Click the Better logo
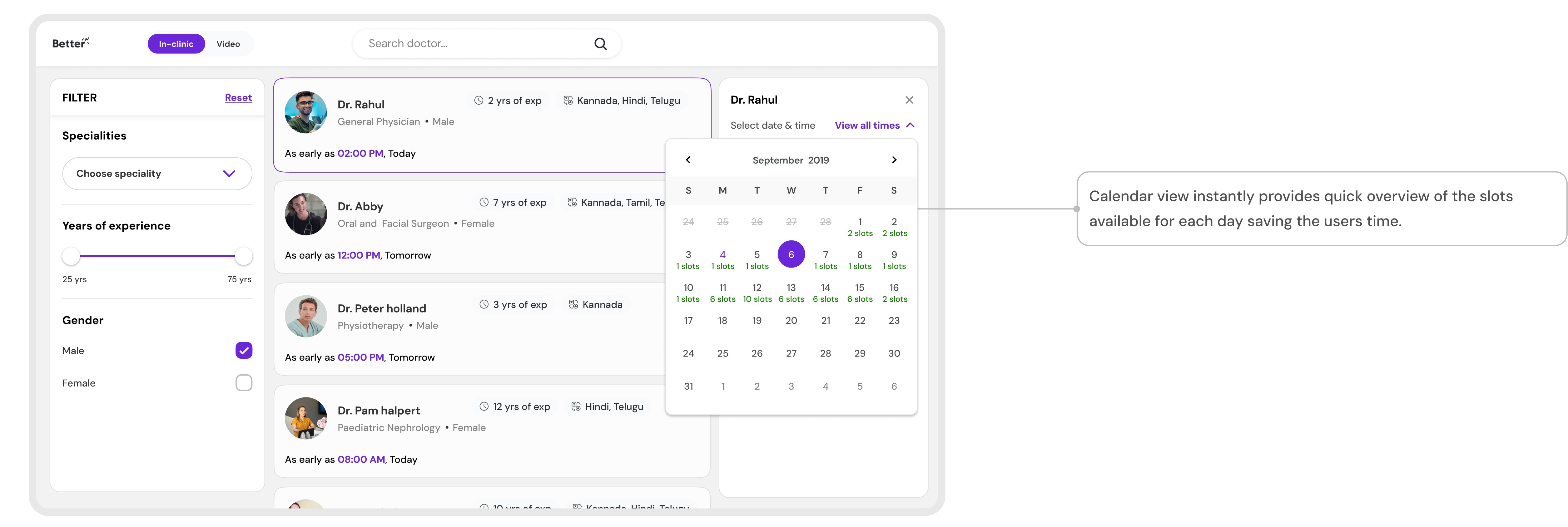Viewport: 1568px width, 527px height. tap(71, 43)
